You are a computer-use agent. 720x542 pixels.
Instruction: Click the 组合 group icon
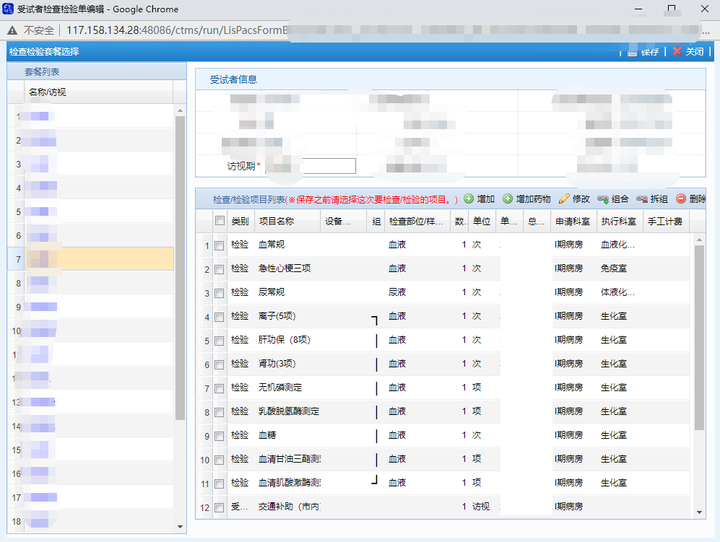tap(603, 199)
